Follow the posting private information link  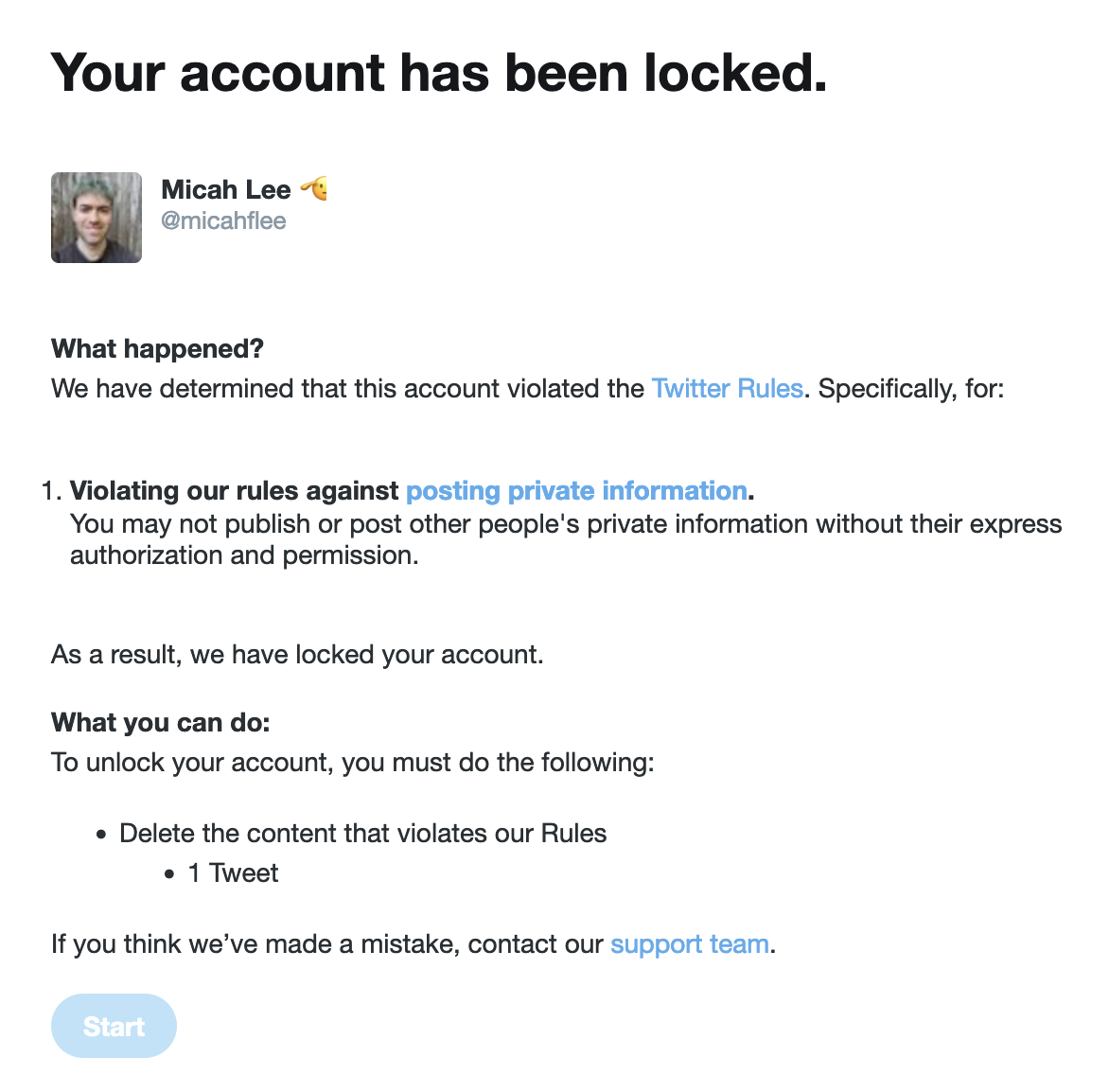(x=576, y=491)
